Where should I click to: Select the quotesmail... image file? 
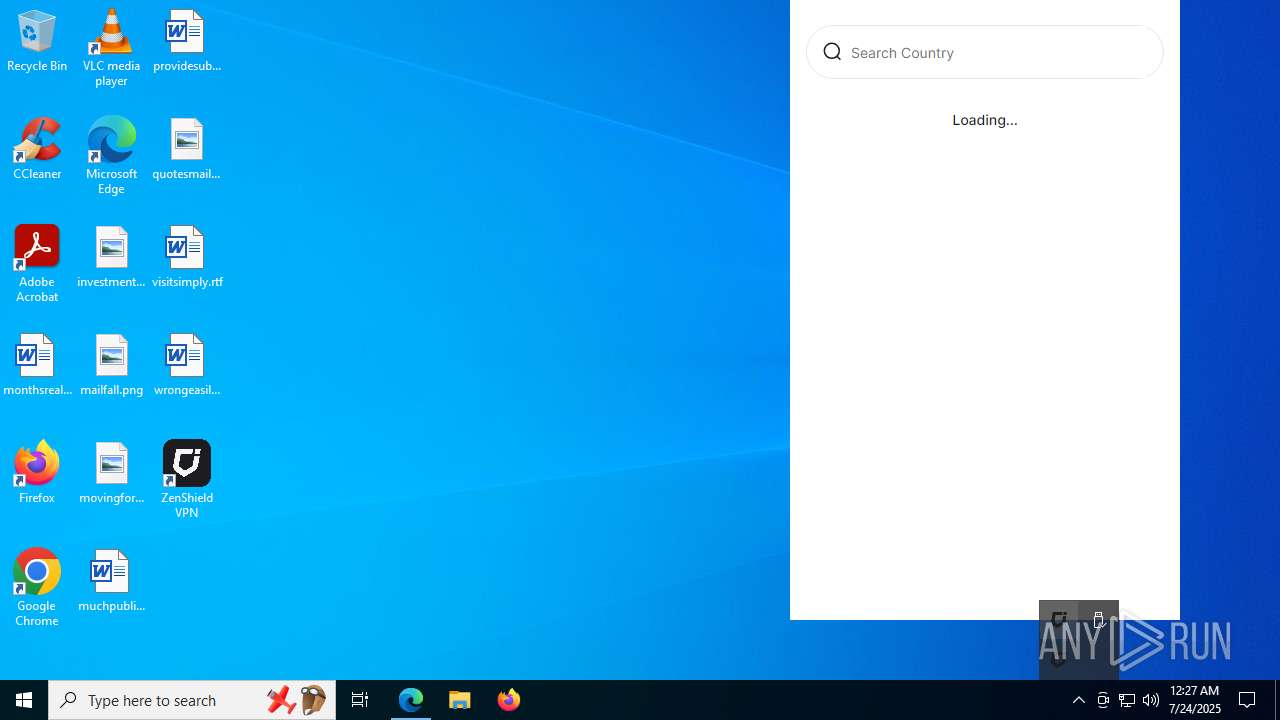[x=186, y=149]
